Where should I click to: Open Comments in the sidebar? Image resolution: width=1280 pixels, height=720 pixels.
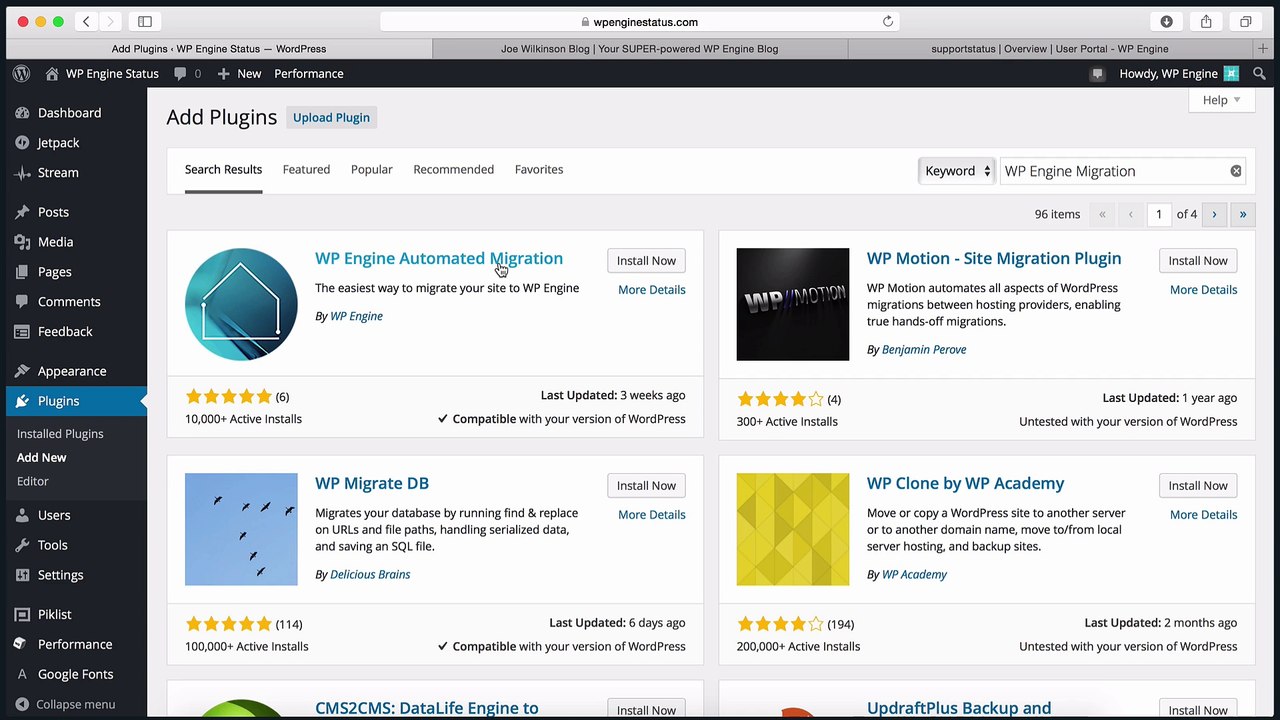(69, 302)
